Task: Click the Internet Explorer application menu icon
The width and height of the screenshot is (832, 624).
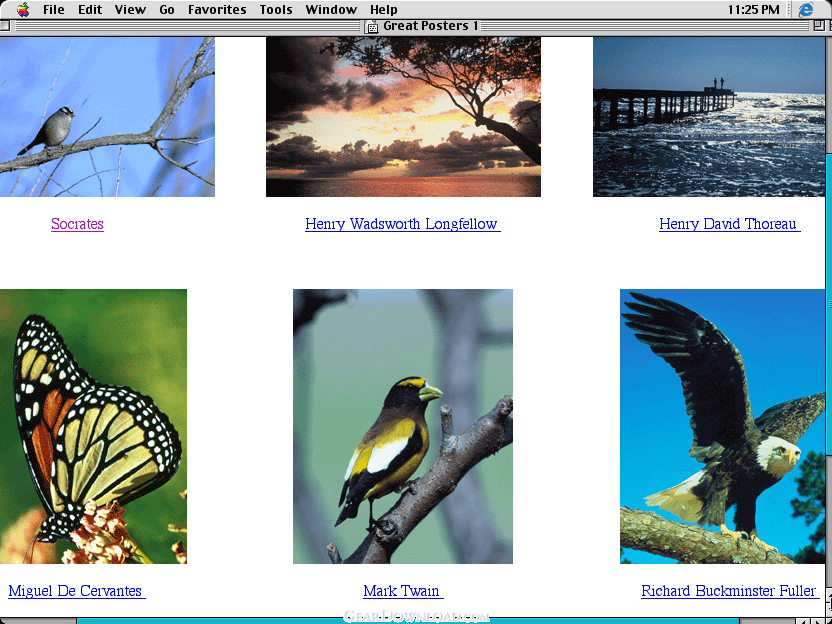Action: point(806,10)
